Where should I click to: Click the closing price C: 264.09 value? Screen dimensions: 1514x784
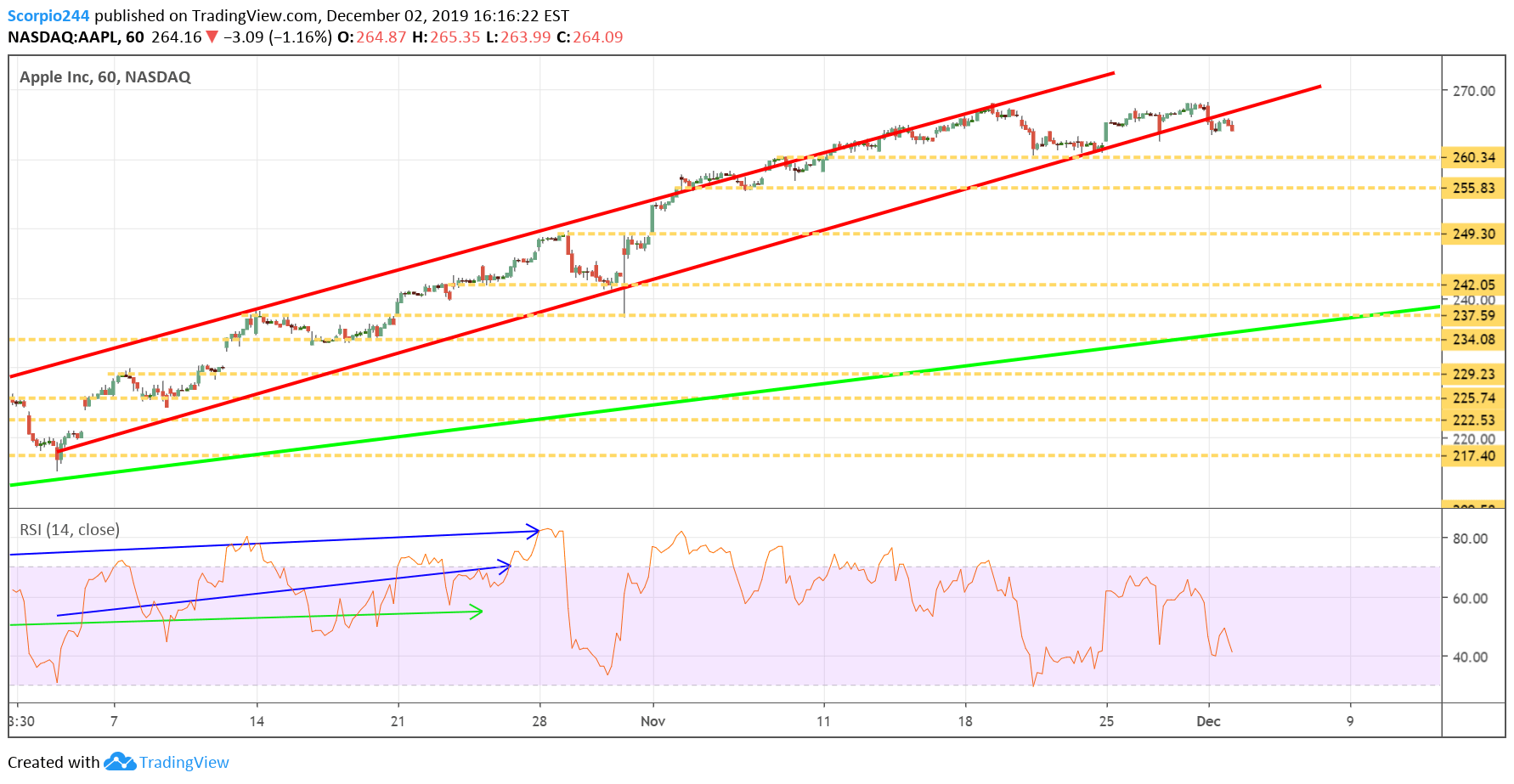590,37
